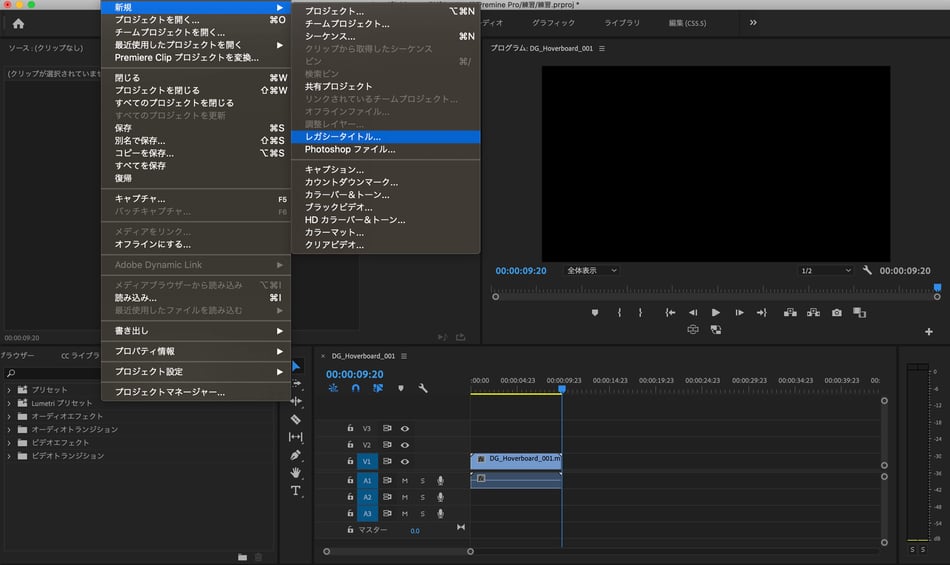Click the Add Marker icon in Program monitor
This screenshot has width=950, height=565.
[594, 312]
